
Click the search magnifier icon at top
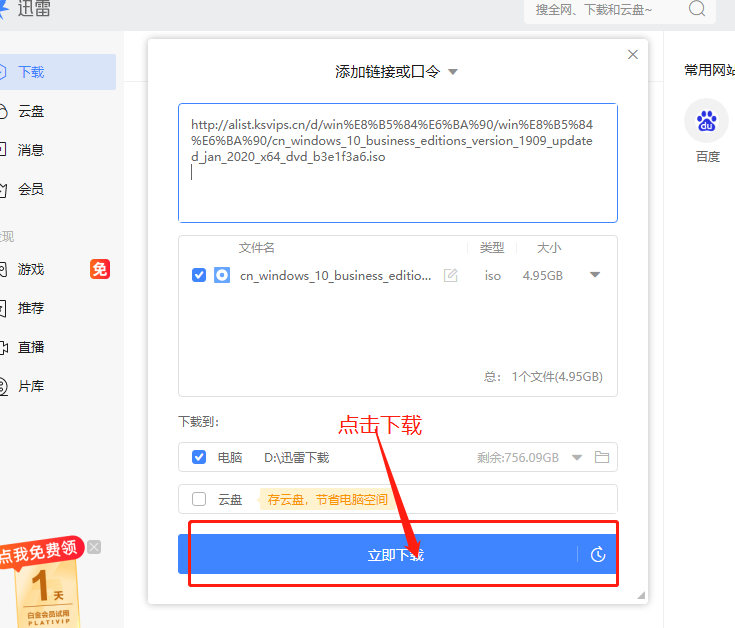pos(697,8)
